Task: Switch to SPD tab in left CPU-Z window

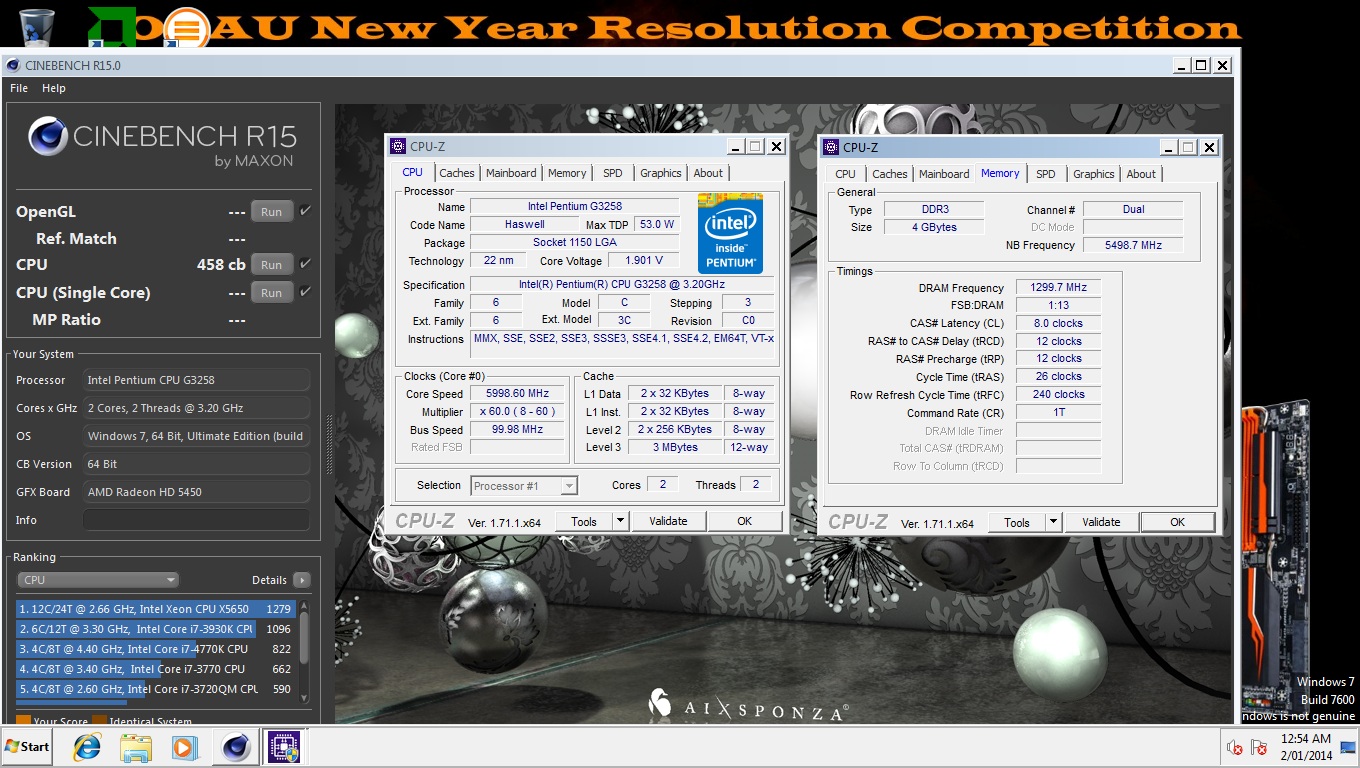Action: click(x=613, y=173)
